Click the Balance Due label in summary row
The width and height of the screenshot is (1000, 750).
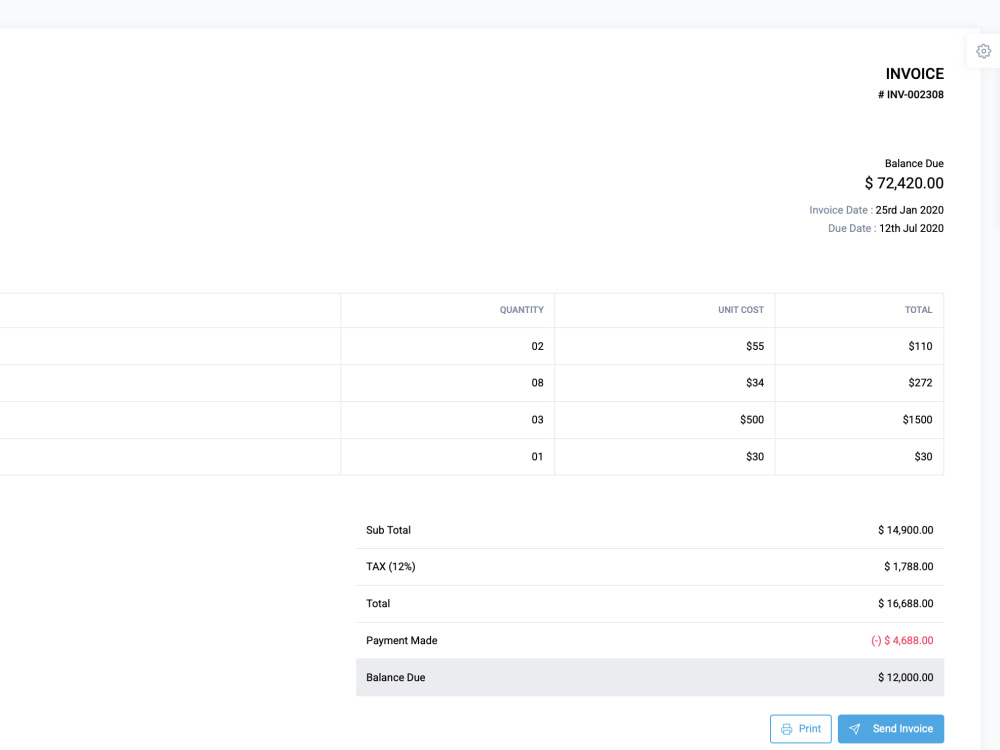point(395,678)
